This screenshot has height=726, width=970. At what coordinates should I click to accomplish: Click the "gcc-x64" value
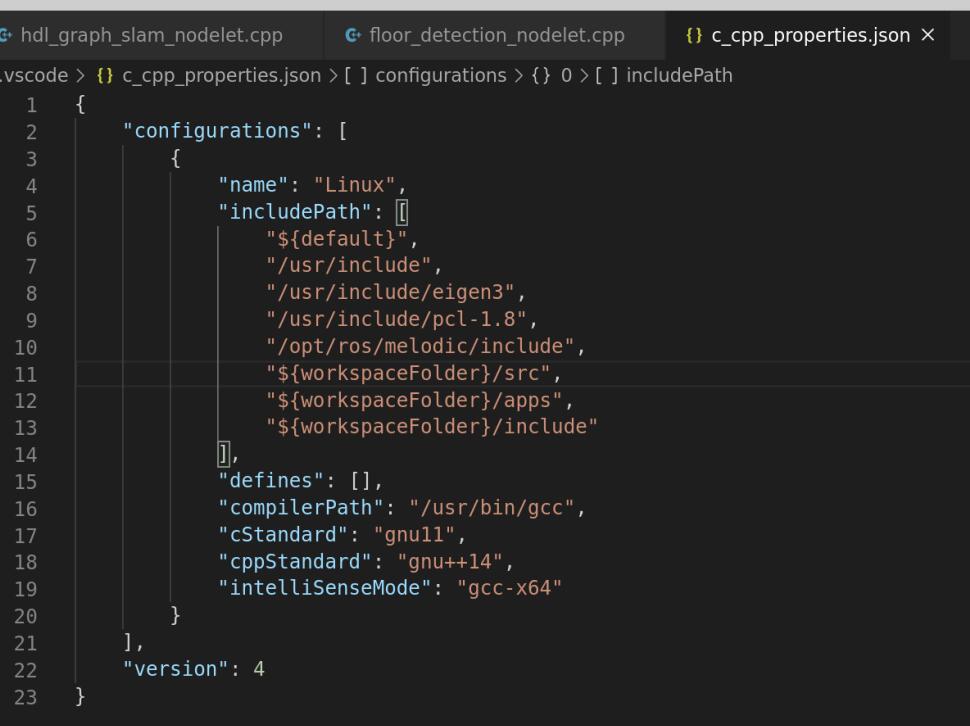[509, 588]
